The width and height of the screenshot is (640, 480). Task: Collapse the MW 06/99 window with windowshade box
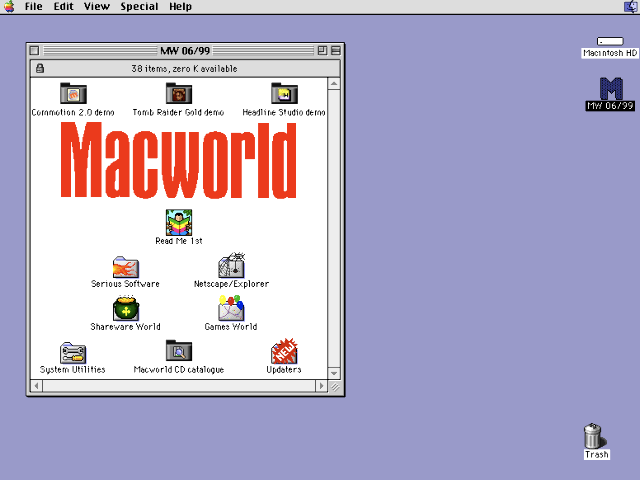click(x=336, y=50)
